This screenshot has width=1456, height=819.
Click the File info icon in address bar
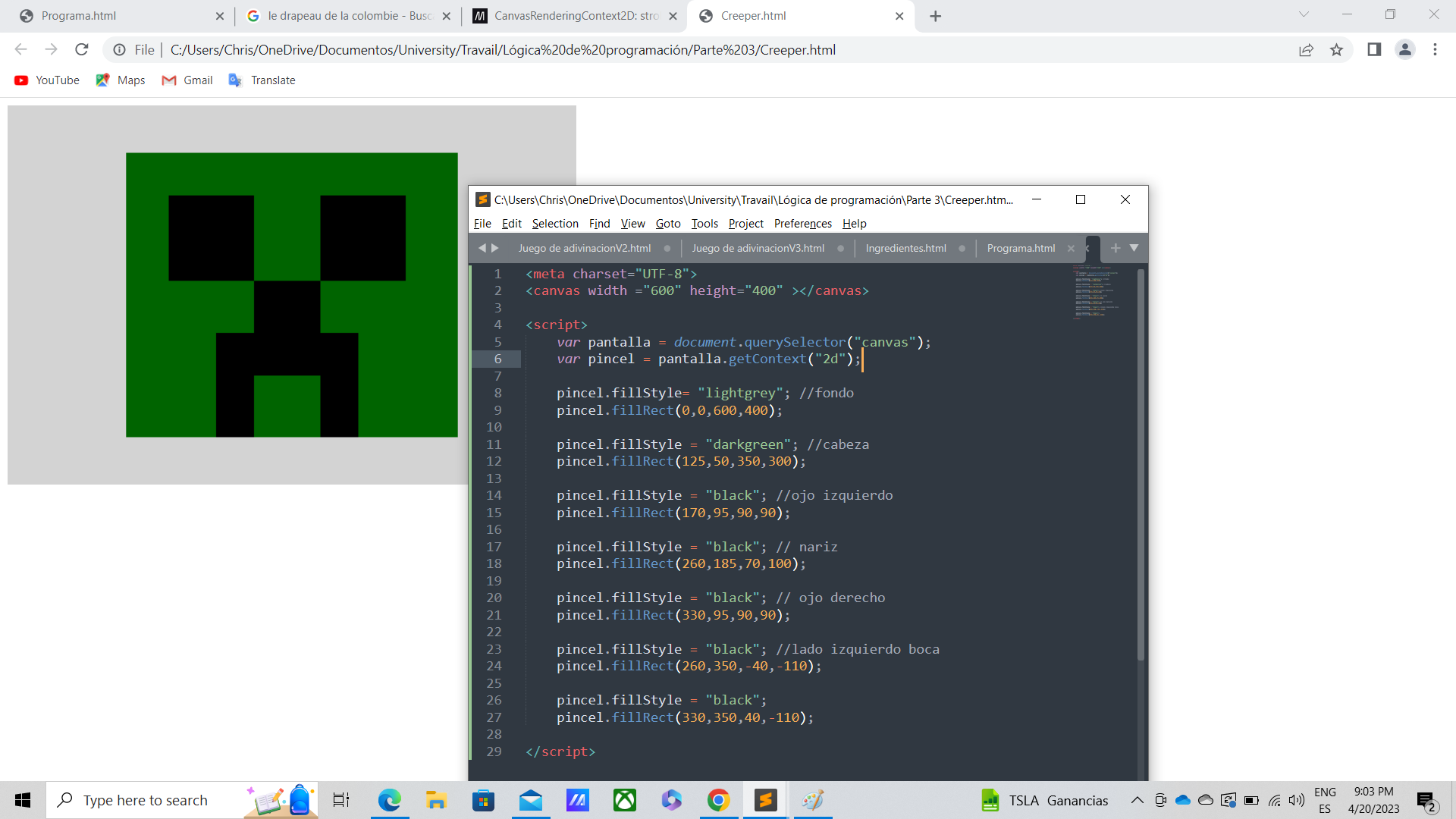click(119, 50)
